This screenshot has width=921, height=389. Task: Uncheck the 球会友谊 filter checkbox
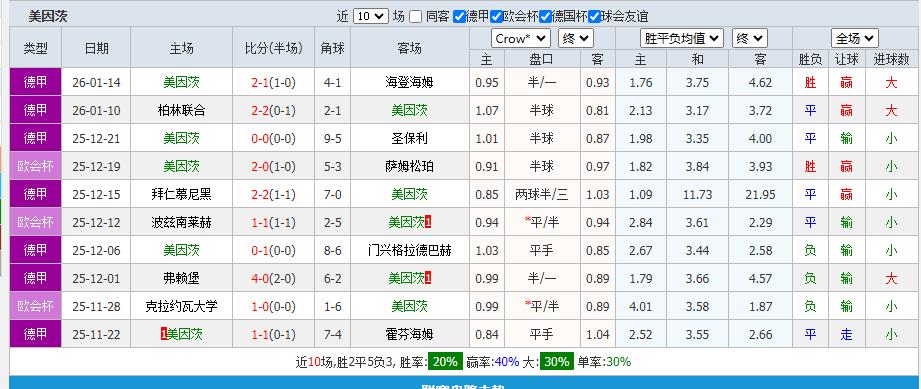[x=594, y=16]
